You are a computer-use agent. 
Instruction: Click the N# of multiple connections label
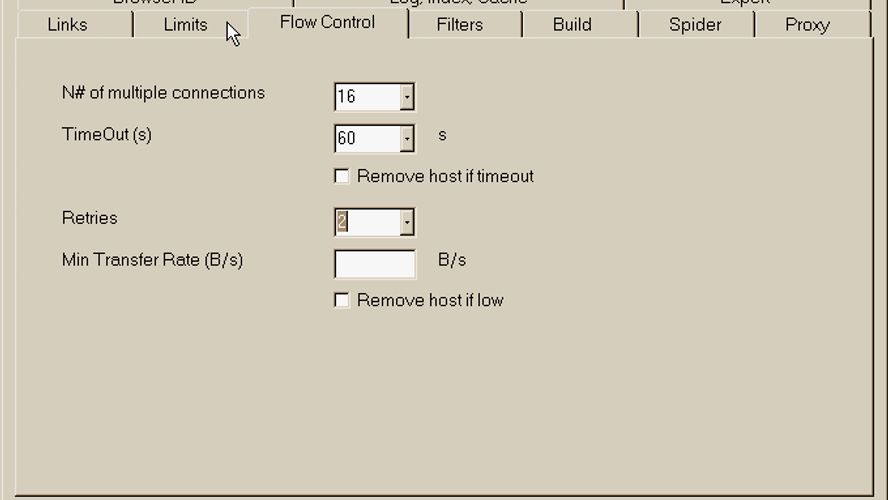coord(163,93)
